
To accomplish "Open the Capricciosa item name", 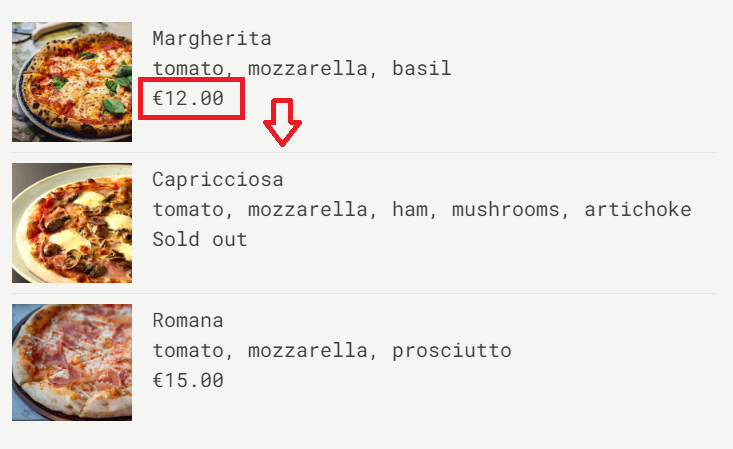I will (x=218, y=180).
